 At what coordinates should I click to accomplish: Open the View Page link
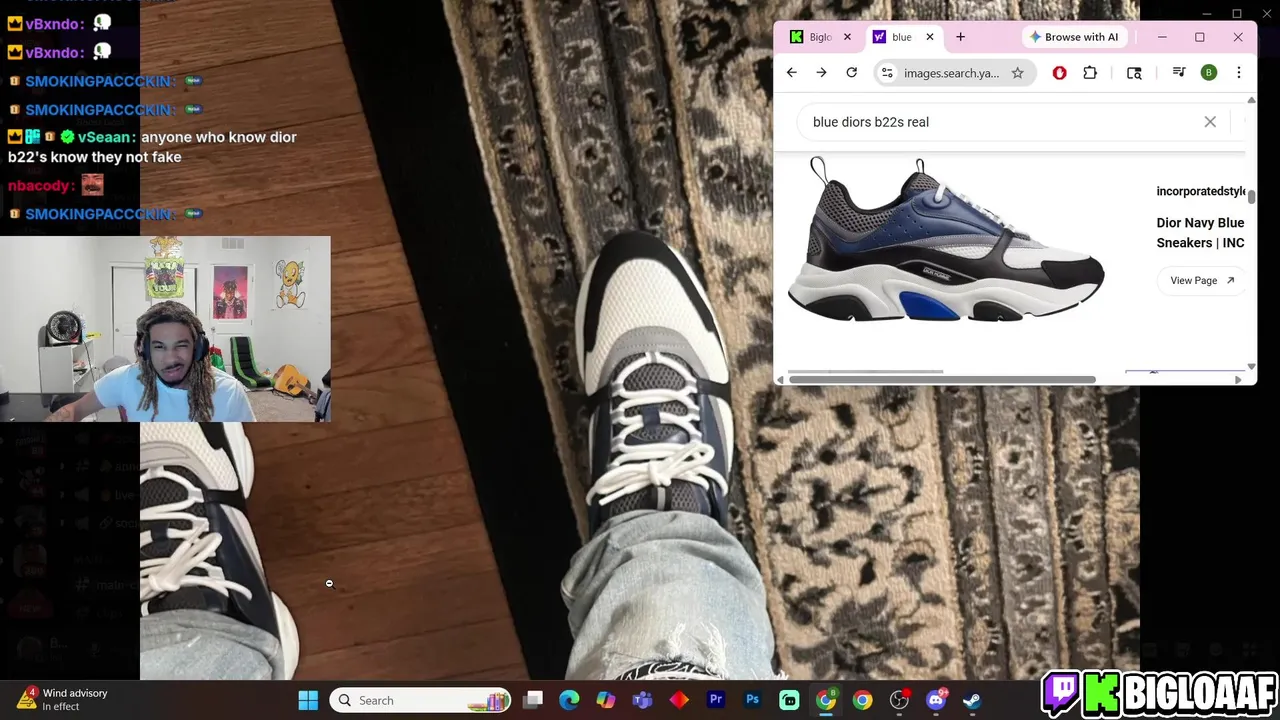(x=1201, y=280)
